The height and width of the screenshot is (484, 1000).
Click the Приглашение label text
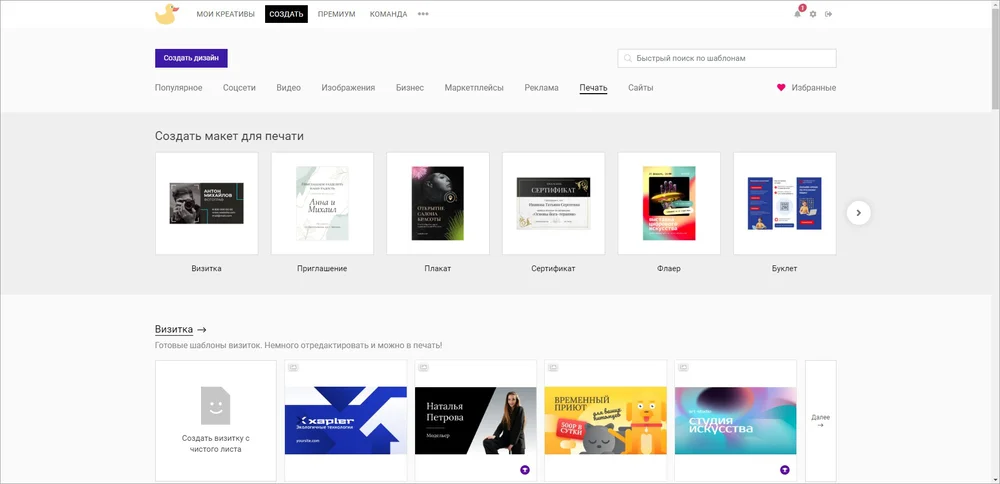(322, 268)
